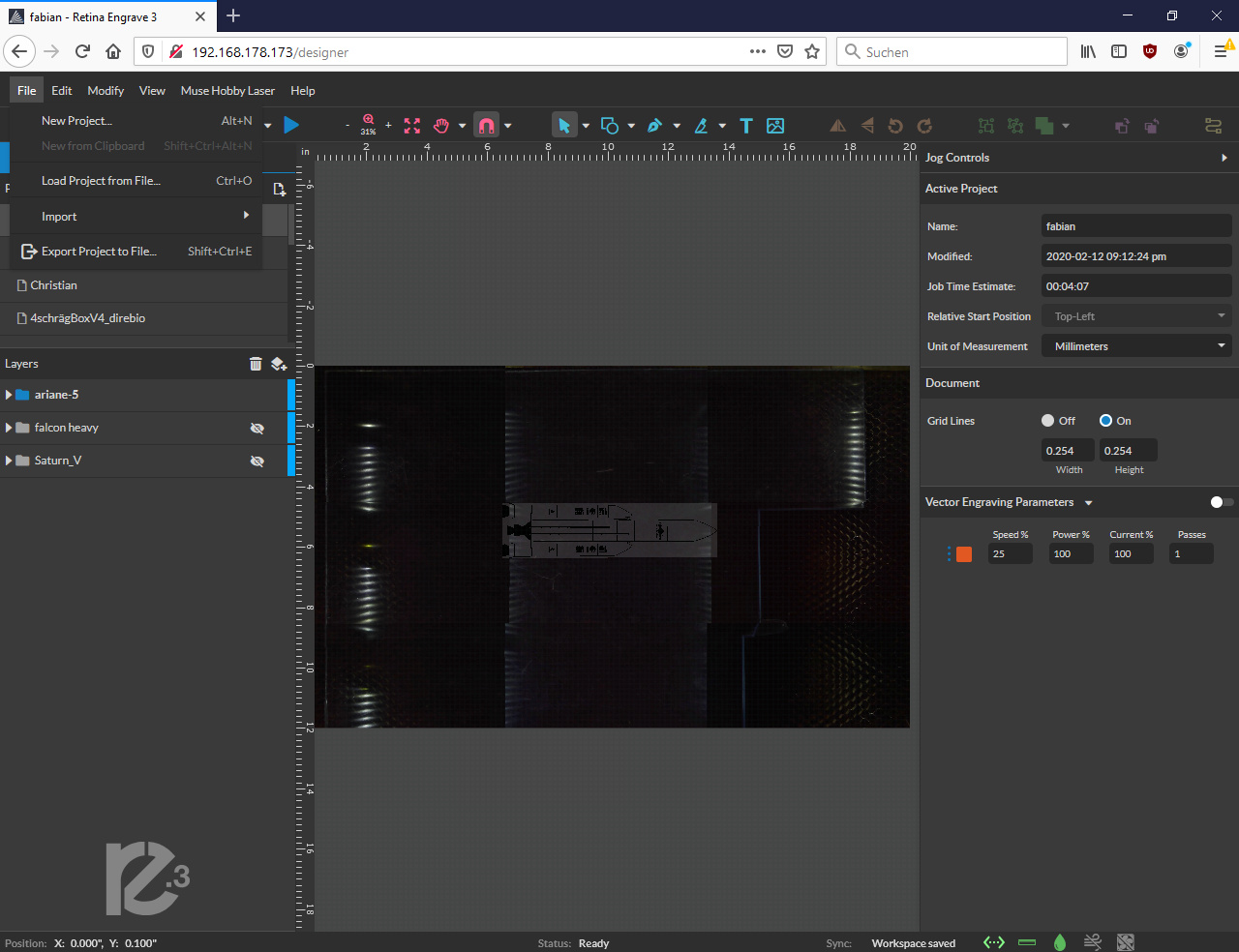Click the Passes input field
The image size is (1239, 952).
[1192, 553]
